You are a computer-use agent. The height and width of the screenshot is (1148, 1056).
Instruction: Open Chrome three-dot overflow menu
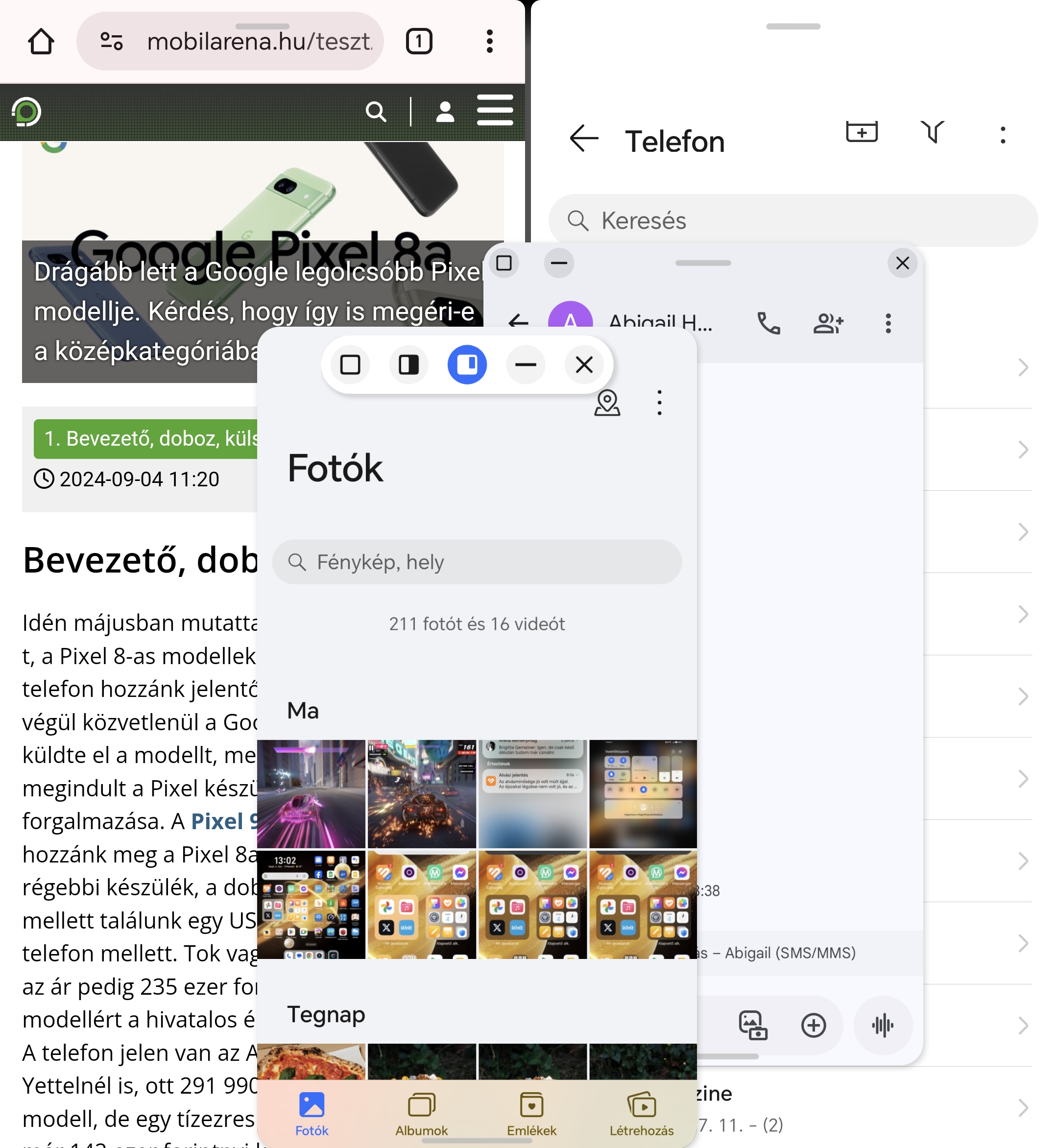(x=490, y=41)
